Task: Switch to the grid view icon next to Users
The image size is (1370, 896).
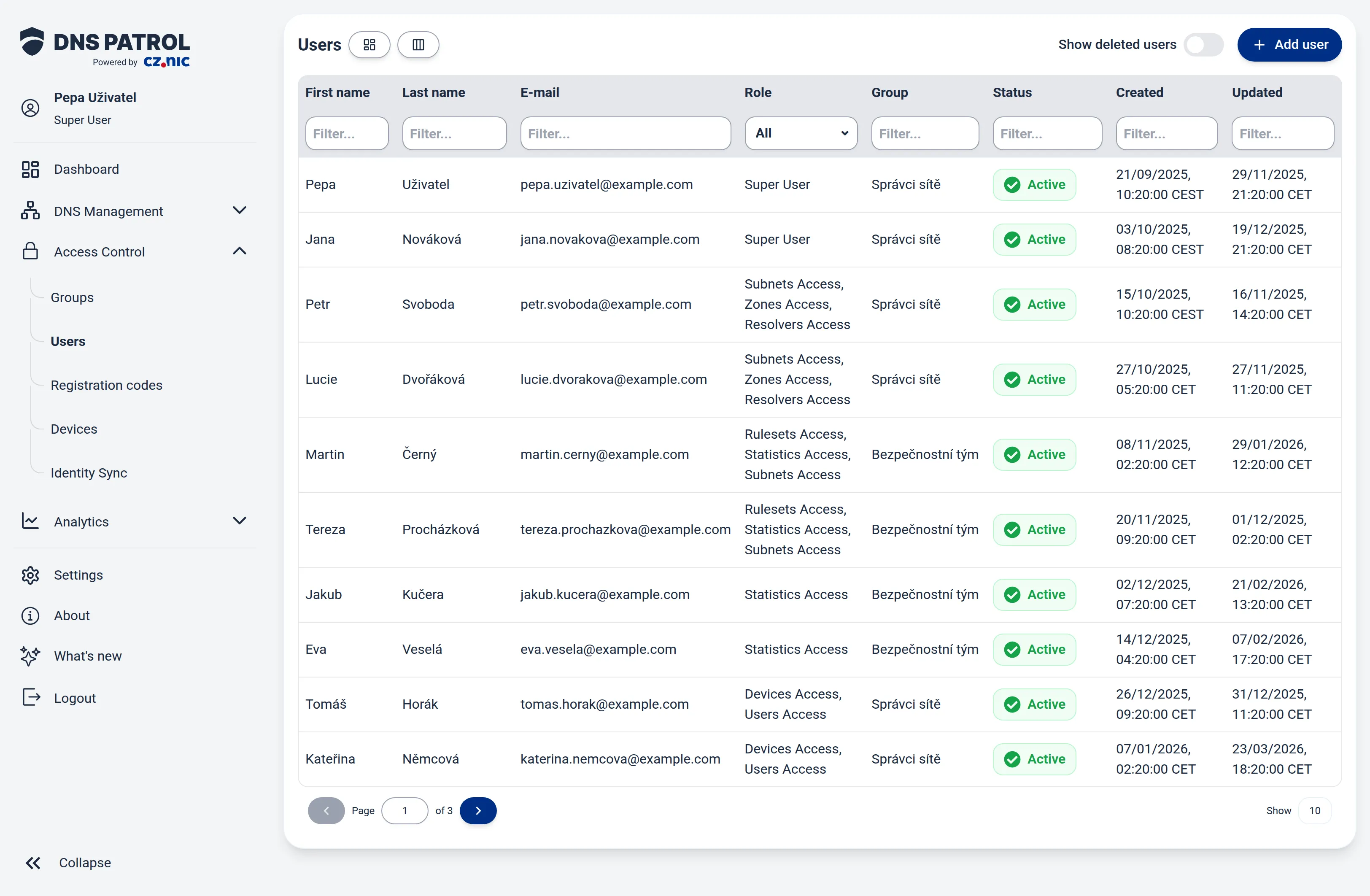Action: [x=369, y=44]
